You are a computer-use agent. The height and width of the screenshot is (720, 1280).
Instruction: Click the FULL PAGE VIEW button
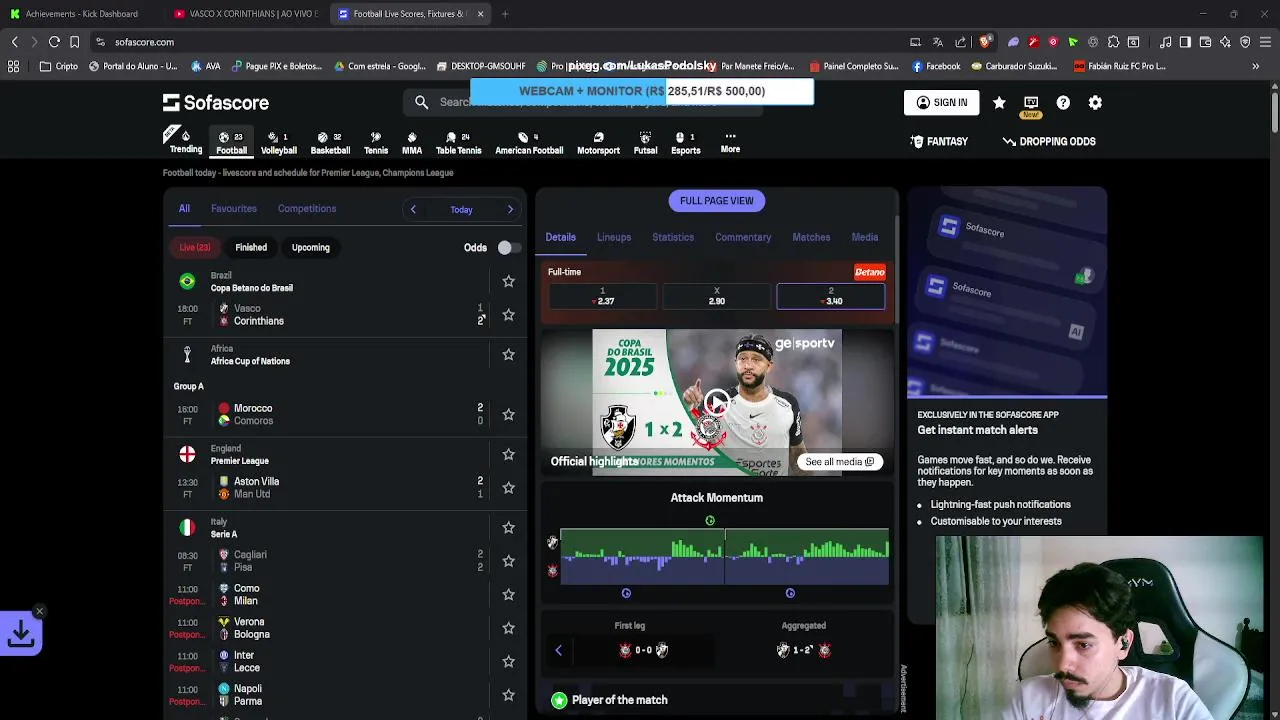(717, 201)
